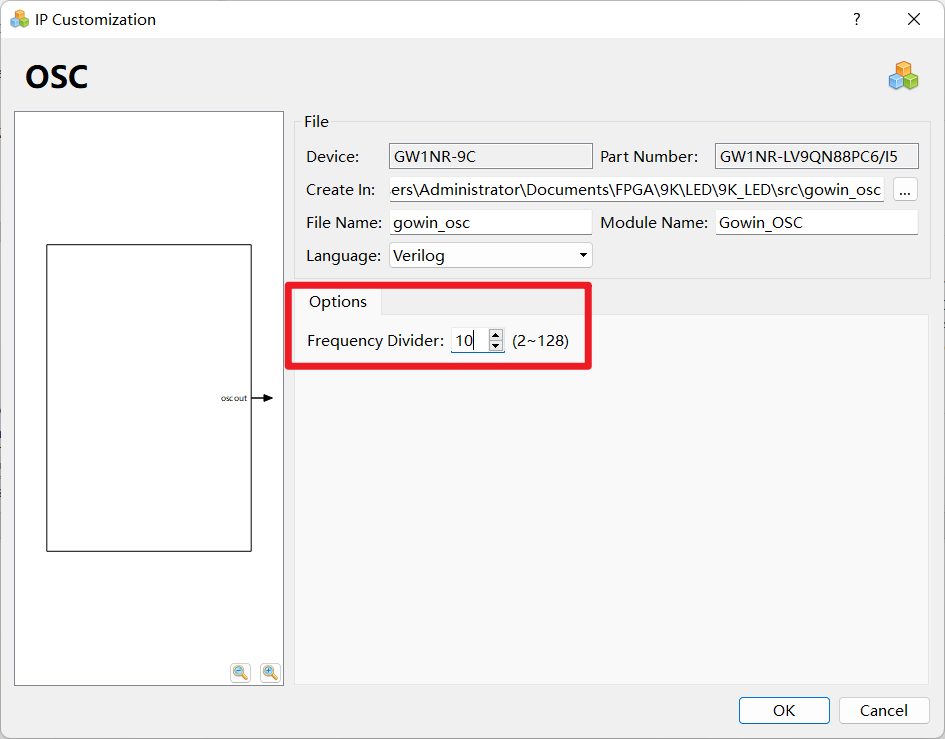The height and width of the screenshot is (739, 945).
Task: Click the File Name: label
Action: click(x=344, y=223)
